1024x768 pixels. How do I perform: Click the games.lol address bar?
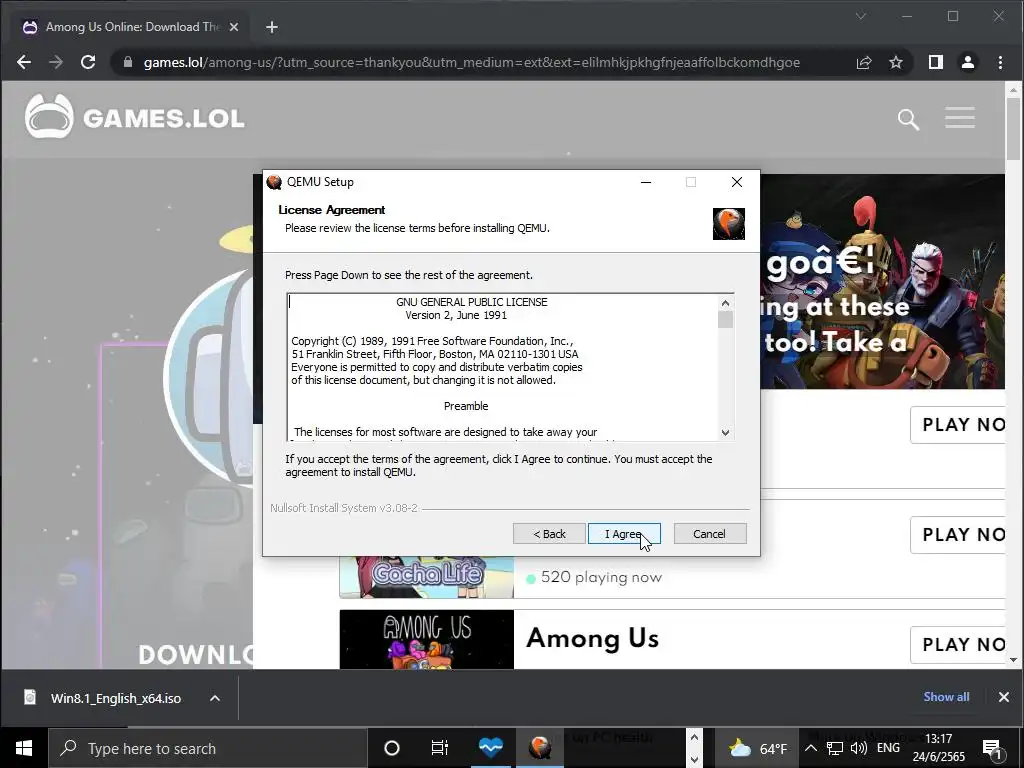coord(472,62)
